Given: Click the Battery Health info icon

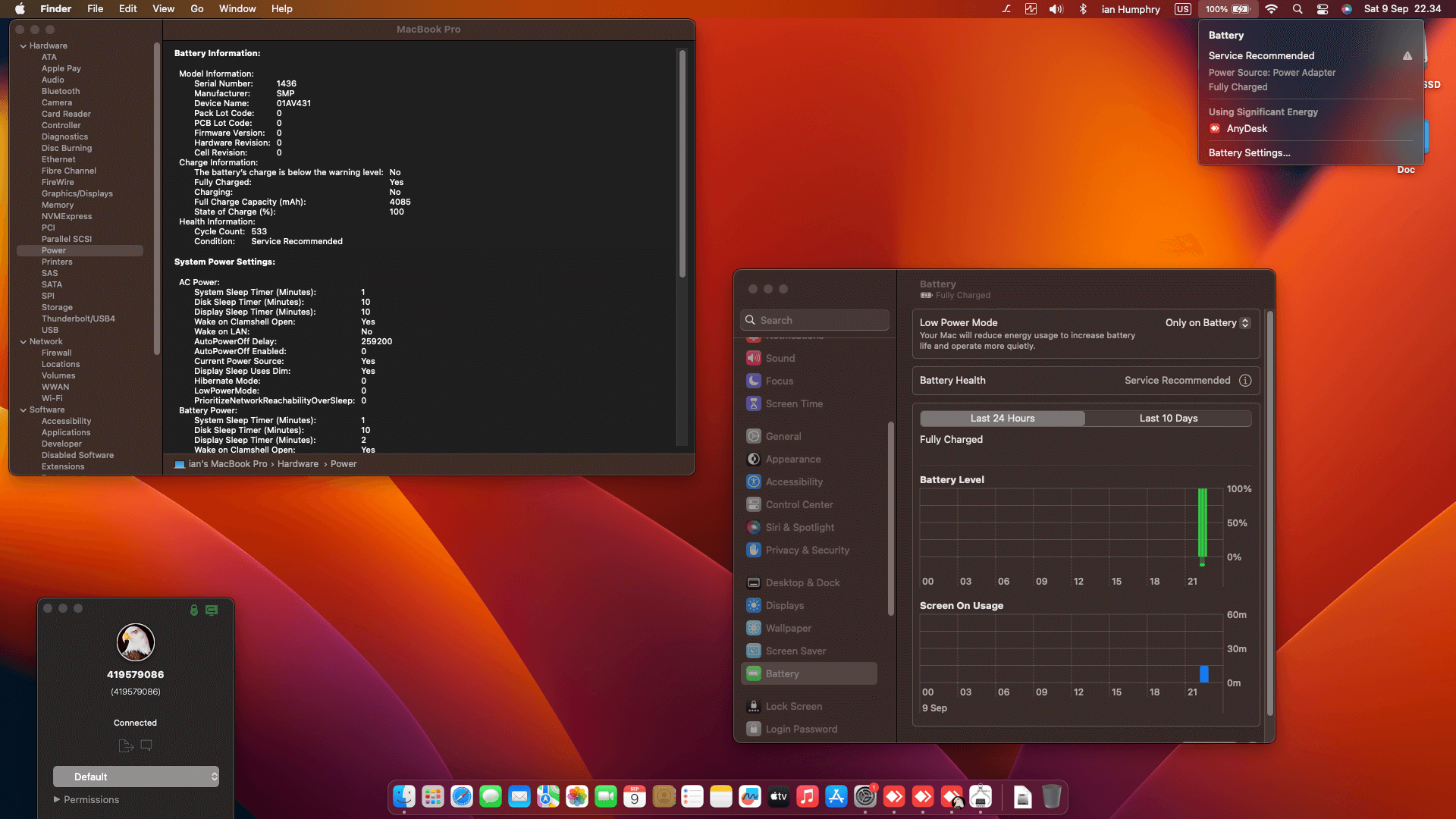Looking at the screenshot, I should point(1245,381).
